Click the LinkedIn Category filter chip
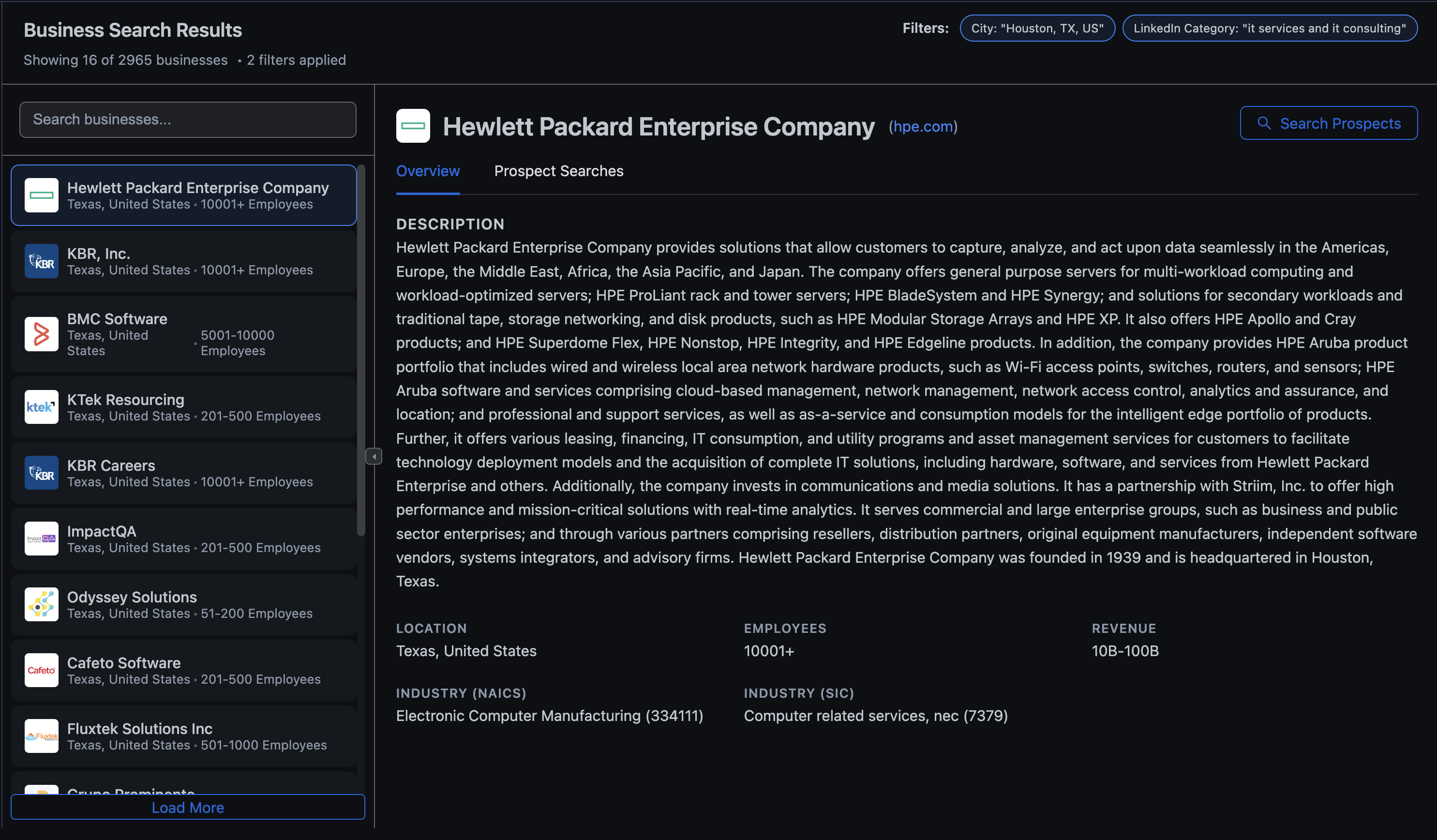The image size is (1437, 840). (x=1270, y=28)
